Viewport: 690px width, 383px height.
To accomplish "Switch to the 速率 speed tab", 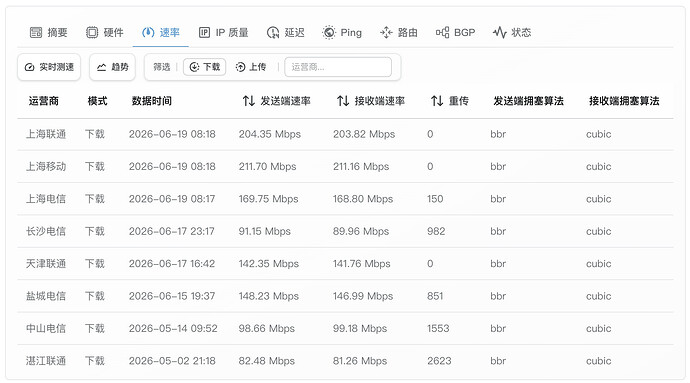I will 161,32.
